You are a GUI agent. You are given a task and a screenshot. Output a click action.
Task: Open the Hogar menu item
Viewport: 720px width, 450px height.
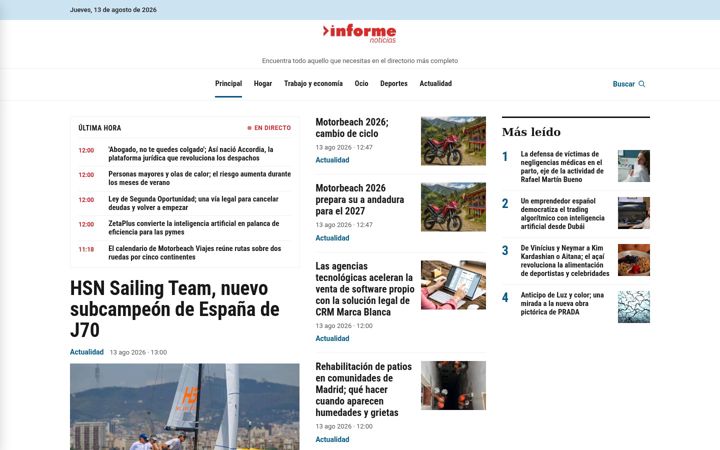(x=263, y=84)
